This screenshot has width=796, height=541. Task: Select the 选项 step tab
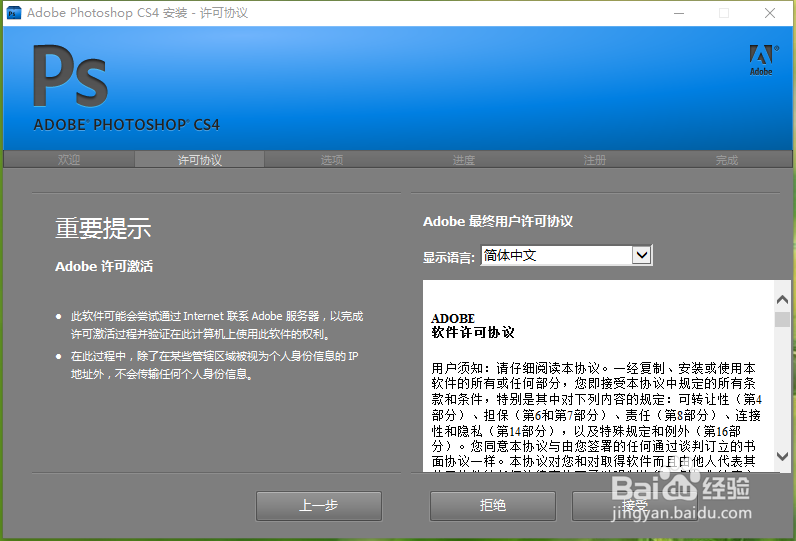click(331, 160)
